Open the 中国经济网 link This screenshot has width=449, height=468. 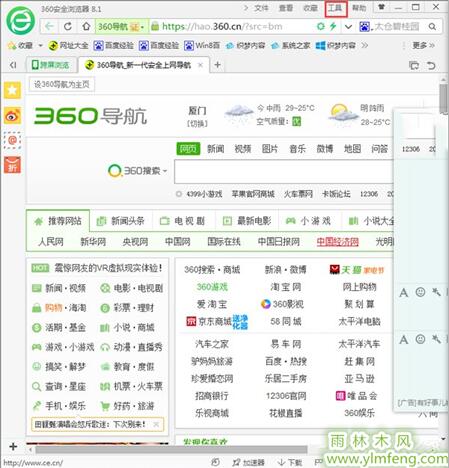click(337, 242)
